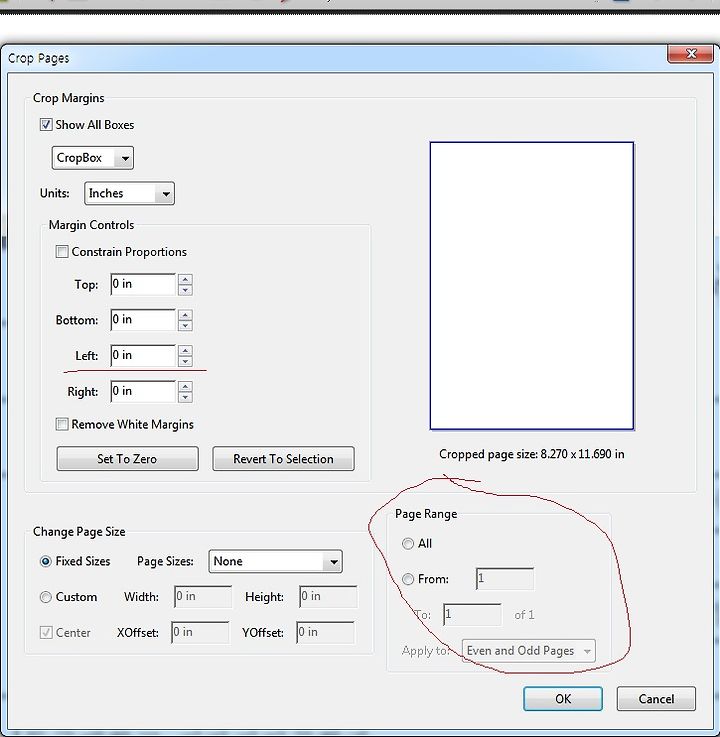720x737 pixels.
Task: Decrease the Right margin with down arrow
Action: 185,397
